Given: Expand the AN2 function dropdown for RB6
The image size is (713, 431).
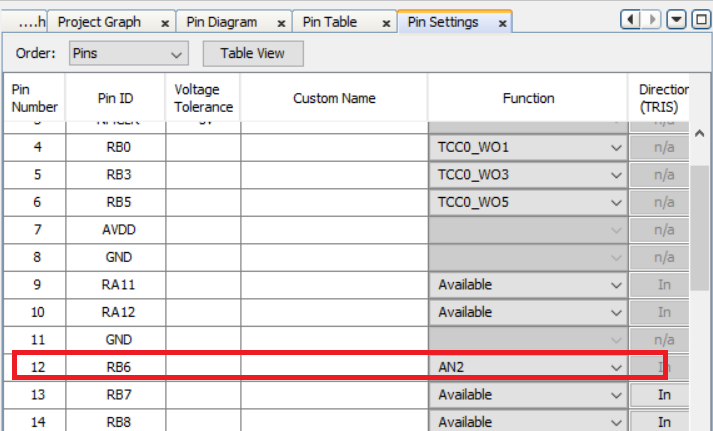Looking at the screenshot, I should tap(527, 367).
